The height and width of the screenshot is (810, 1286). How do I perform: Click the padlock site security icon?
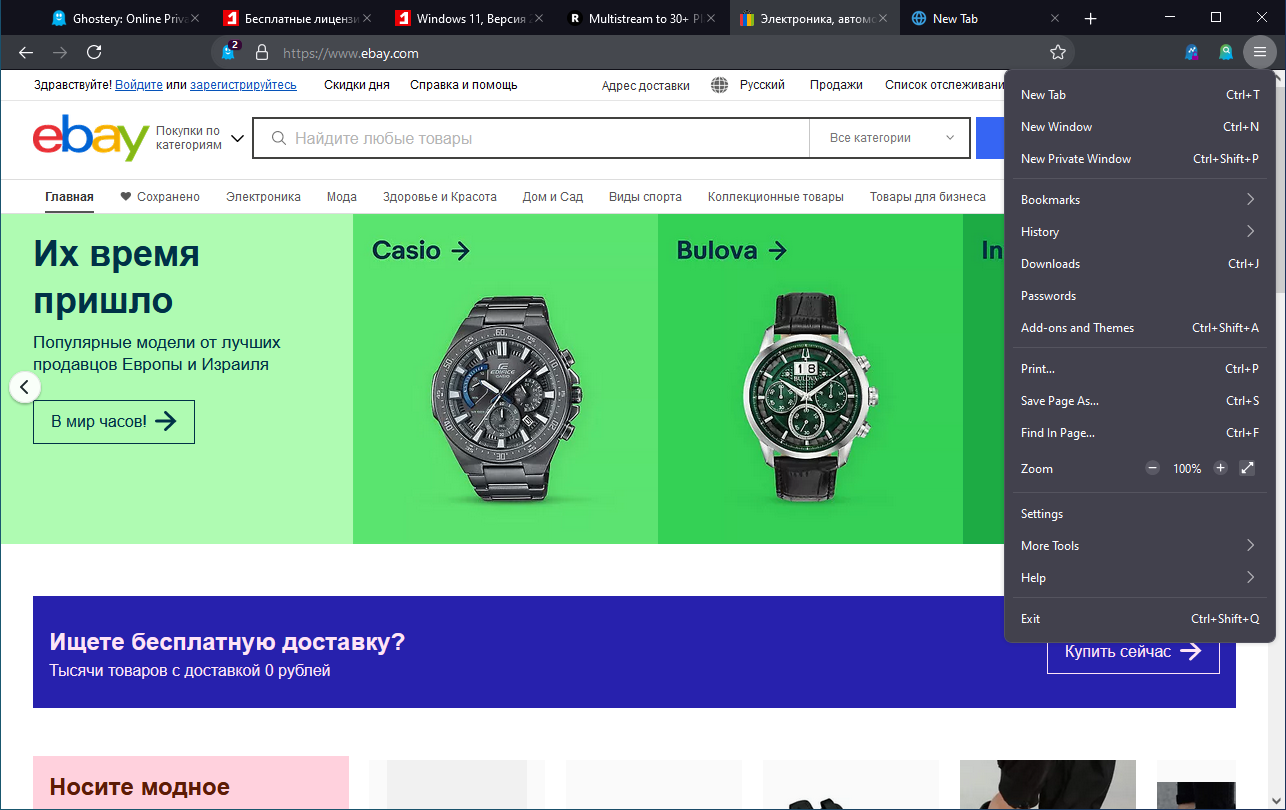point(262,52)
